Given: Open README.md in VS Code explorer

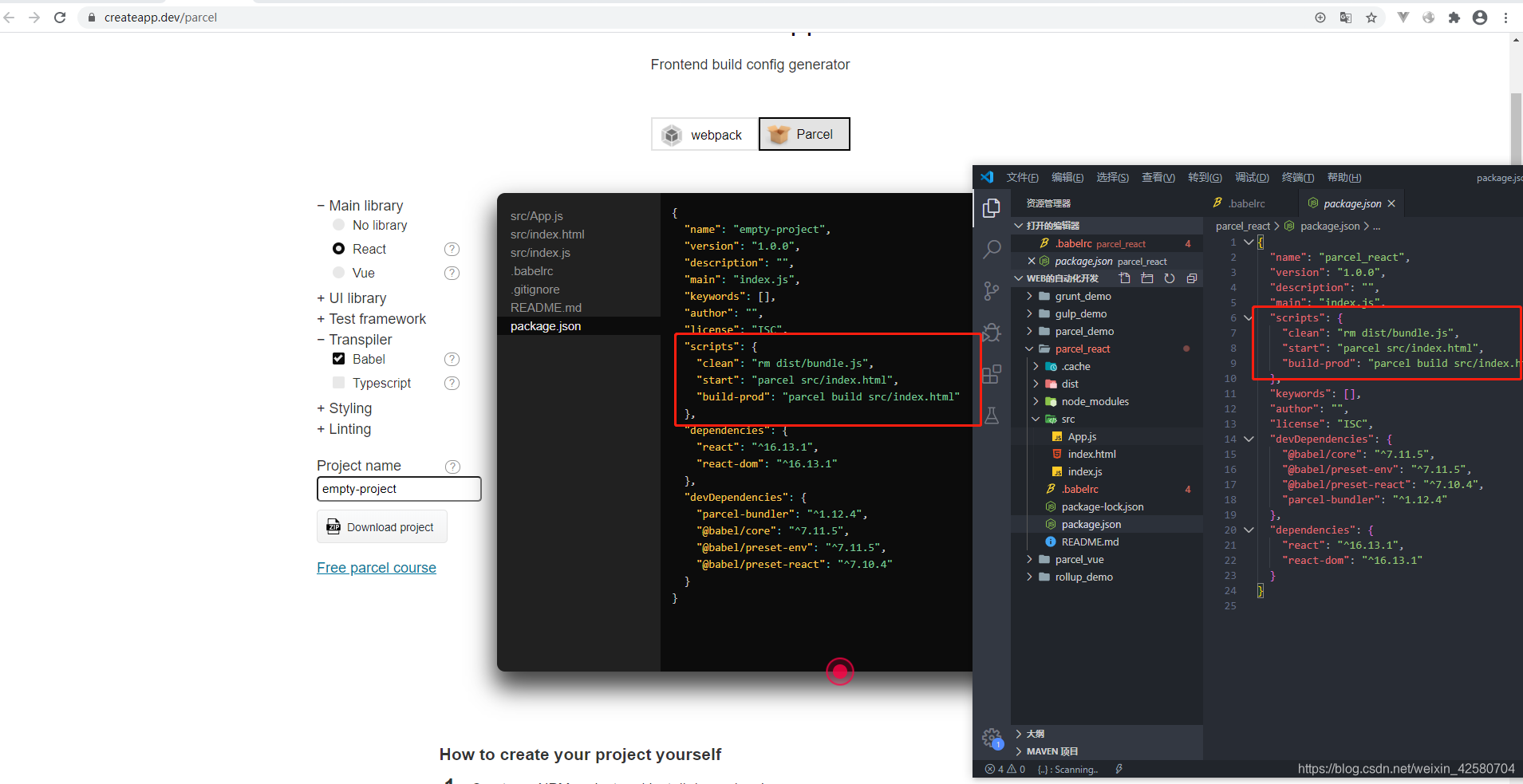Looking at the screenshot, I should pos(1090,542).
